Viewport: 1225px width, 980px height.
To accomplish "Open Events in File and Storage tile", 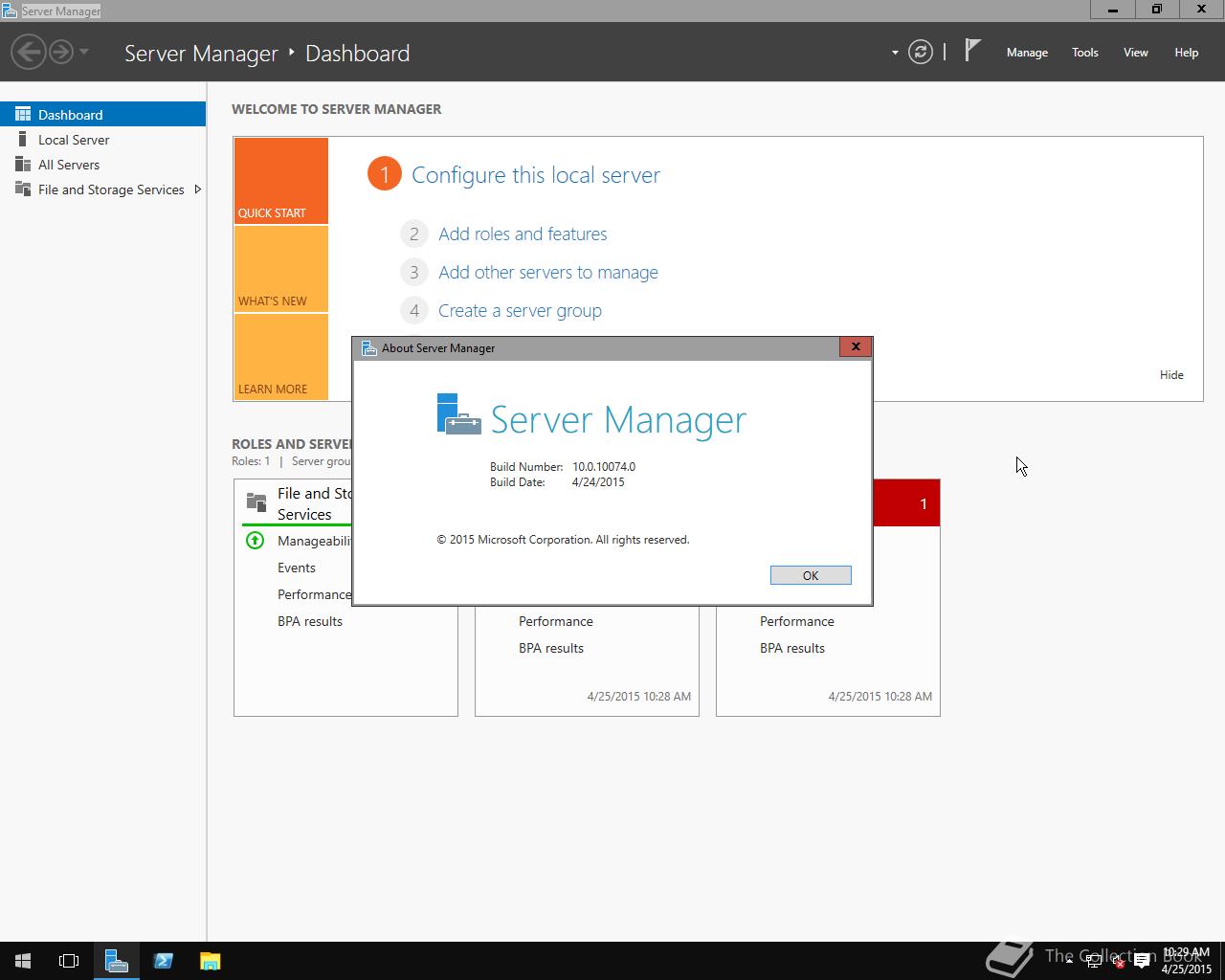I will (x=296, y=568).
